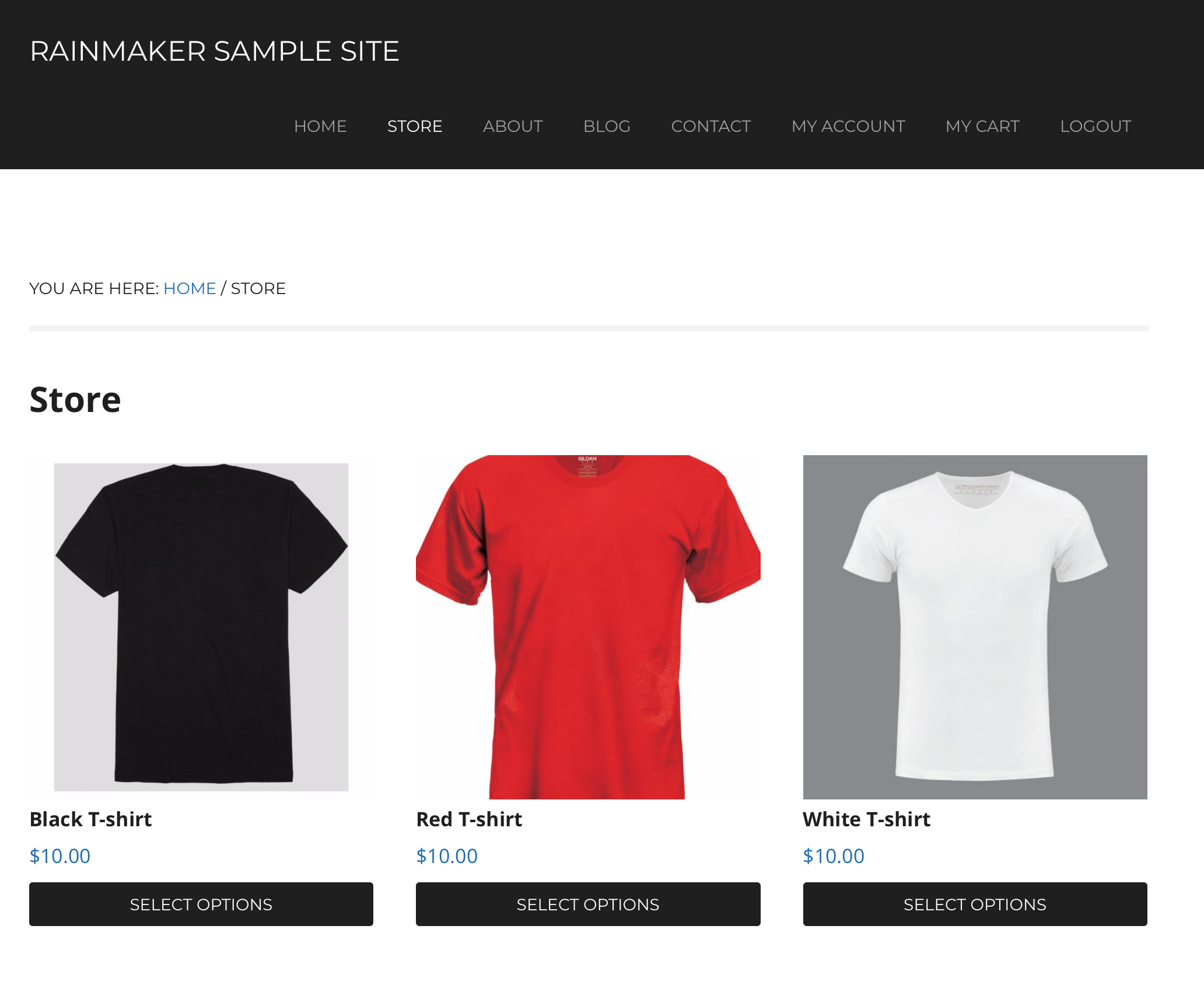Open the White T-shirt product image
The height and width of the screenshot is (985, 1204).
tap(975, 627)
